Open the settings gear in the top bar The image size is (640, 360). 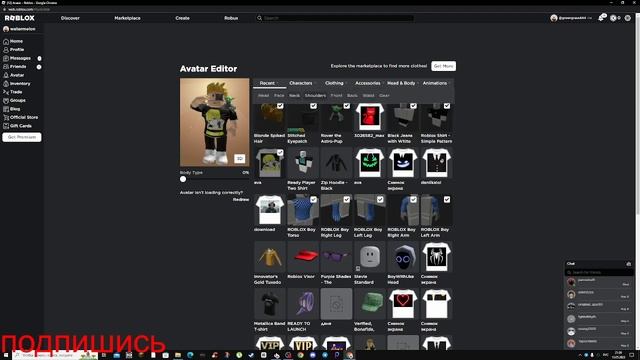click(x=627, y=18)
